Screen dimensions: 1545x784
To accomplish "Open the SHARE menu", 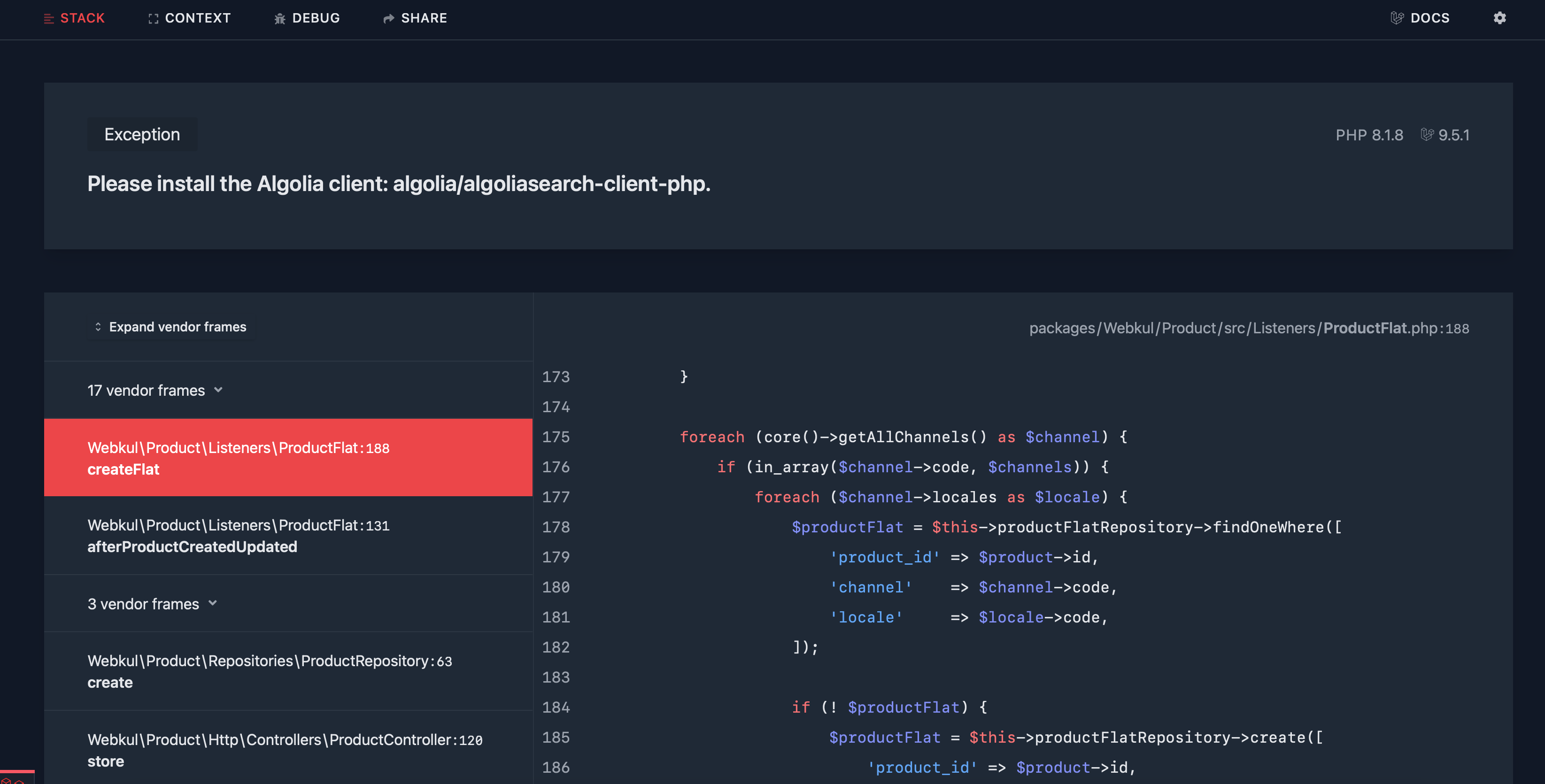I will coord(415,18).
